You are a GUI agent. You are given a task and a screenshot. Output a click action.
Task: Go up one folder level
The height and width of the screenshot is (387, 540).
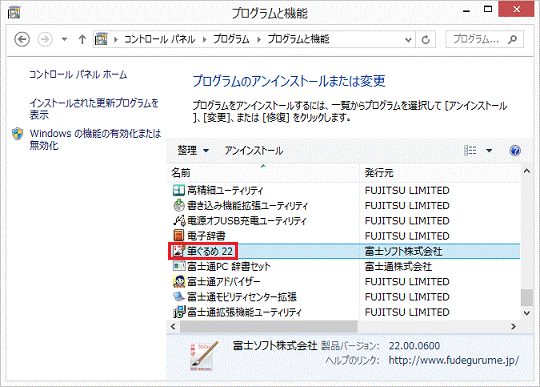point(82,39)
